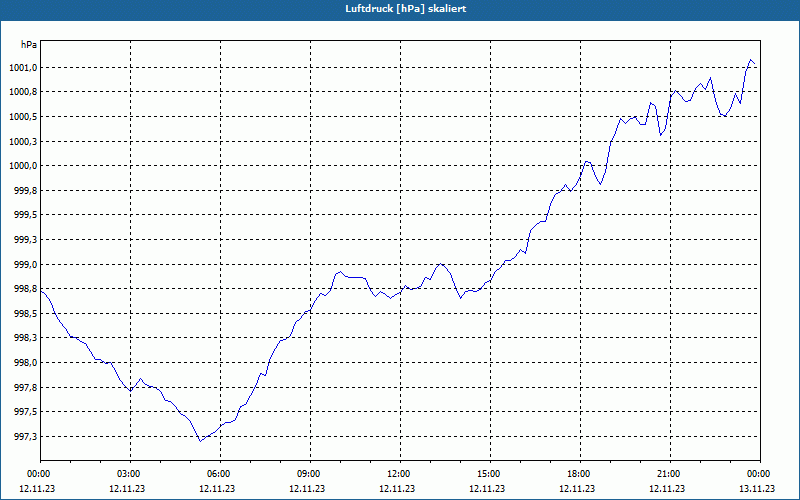Select the 06:00 time label
Screen dimensions: 800x500
(220, 474)
